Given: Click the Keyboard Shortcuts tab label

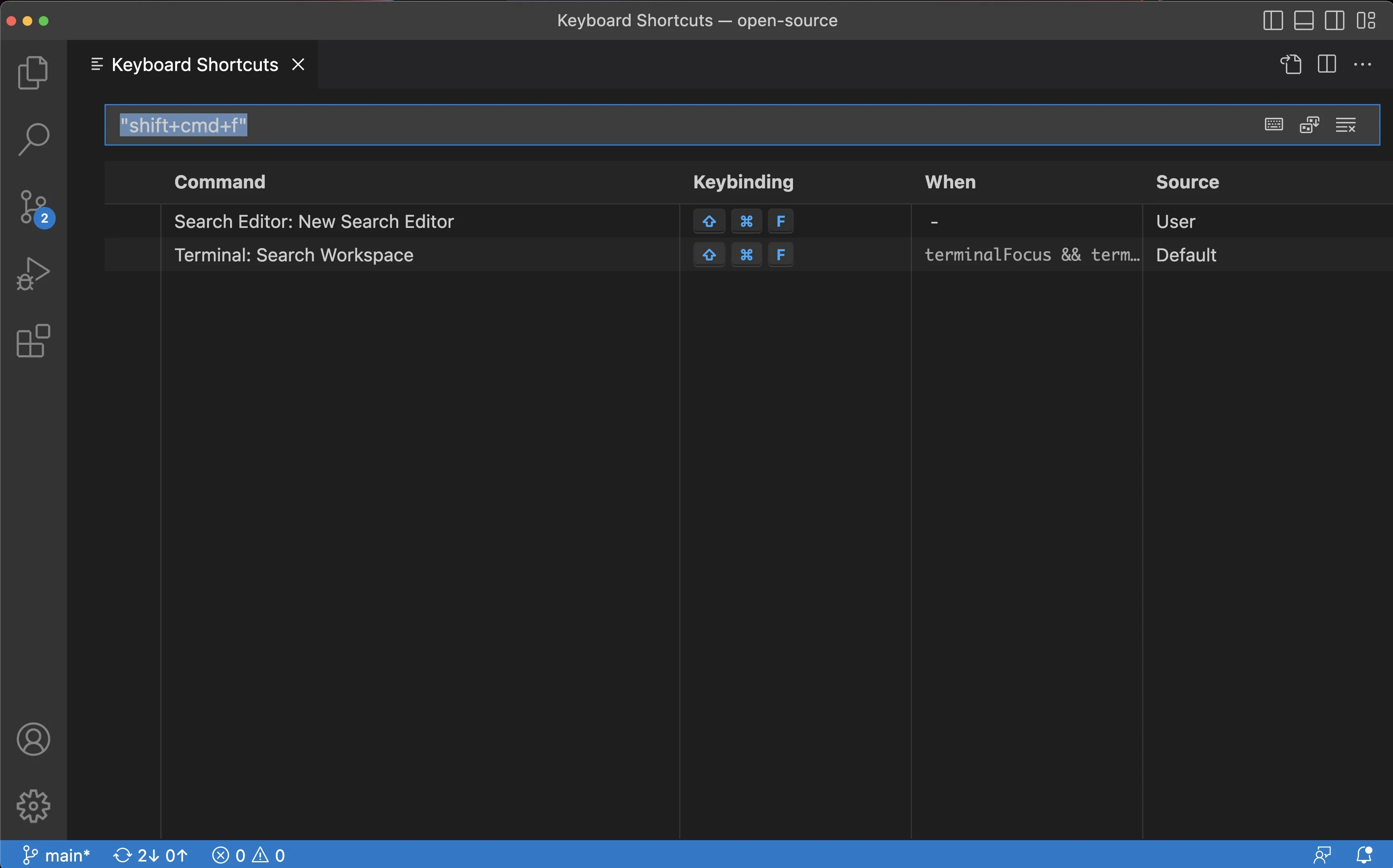Looking at the screenshot, I should 194,64.
